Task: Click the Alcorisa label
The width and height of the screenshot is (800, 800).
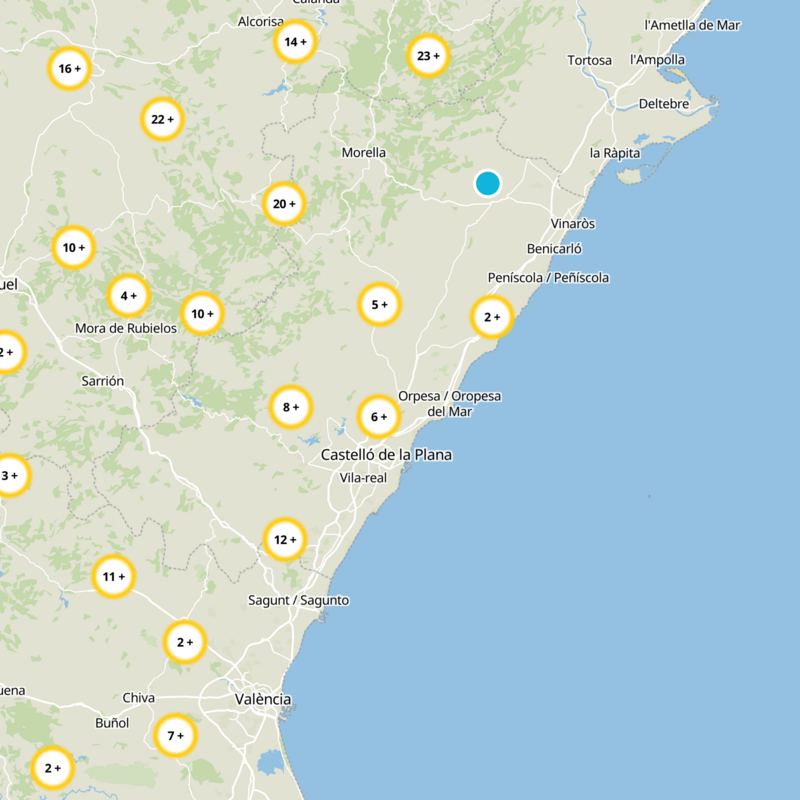Action: coord(261,21)
